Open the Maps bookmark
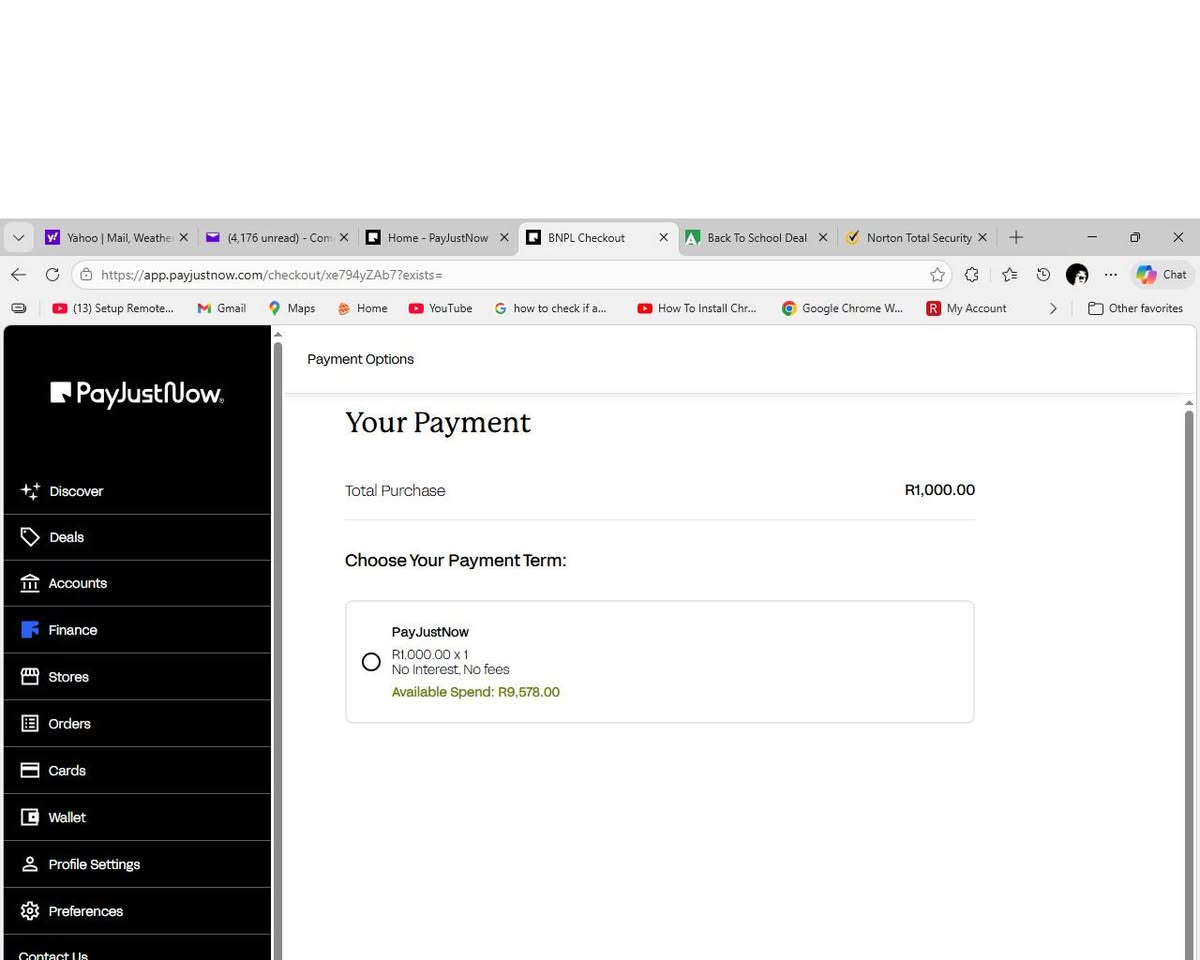 (291, 308)
